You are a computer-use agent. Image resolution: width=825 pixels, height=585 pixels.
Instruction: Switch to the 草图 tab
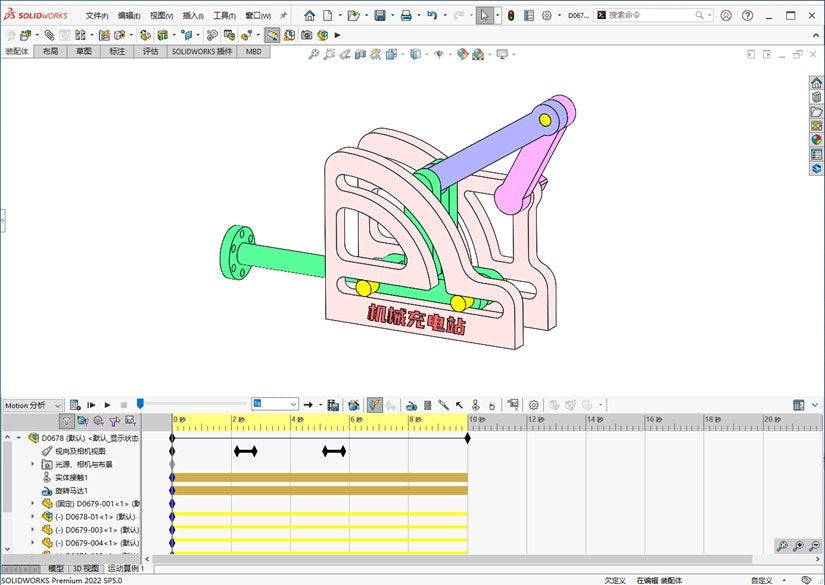[x=84, y=52]
